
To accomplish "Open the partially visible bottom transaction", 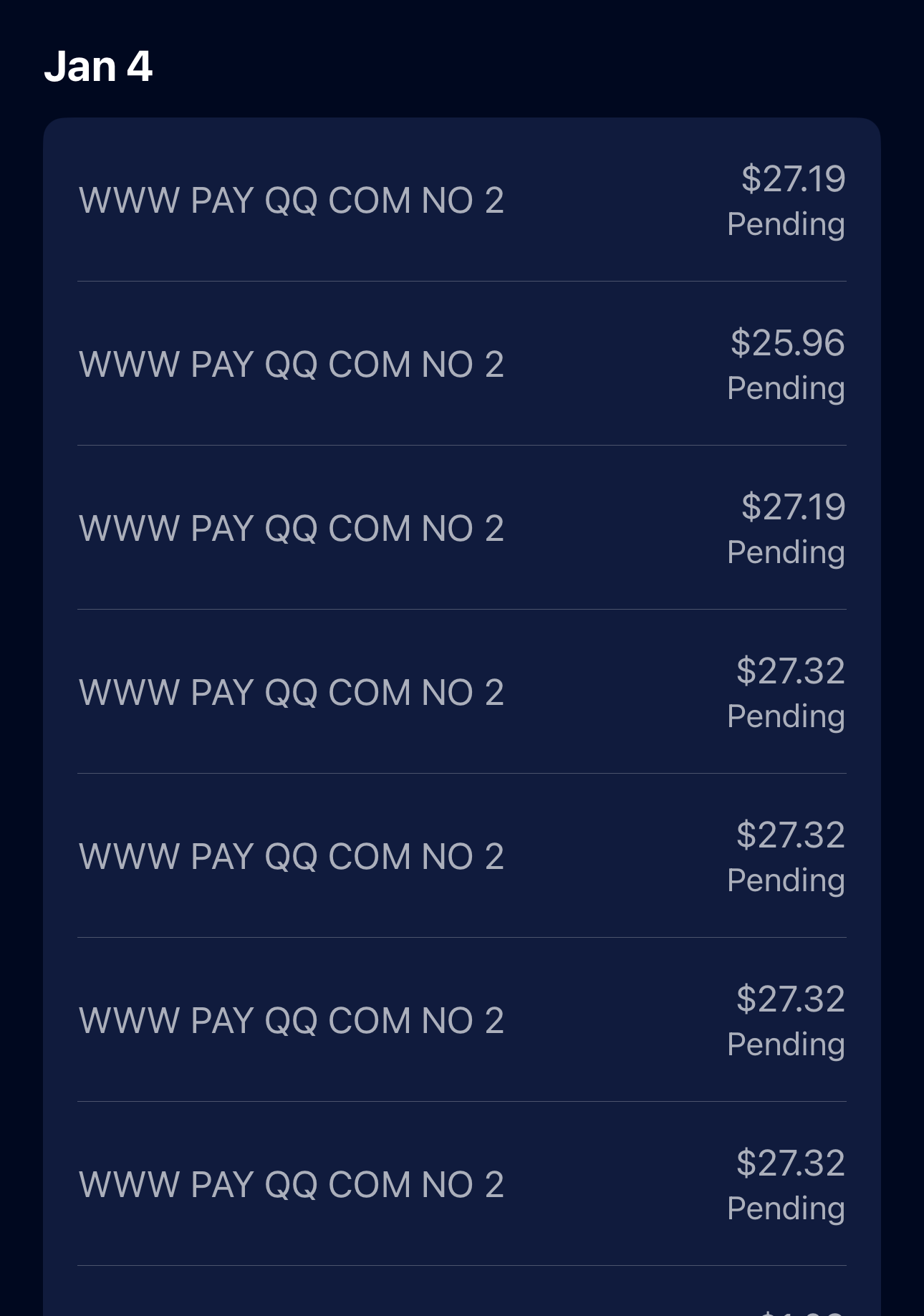I will pyautogui.click(x=462, y=1292).
